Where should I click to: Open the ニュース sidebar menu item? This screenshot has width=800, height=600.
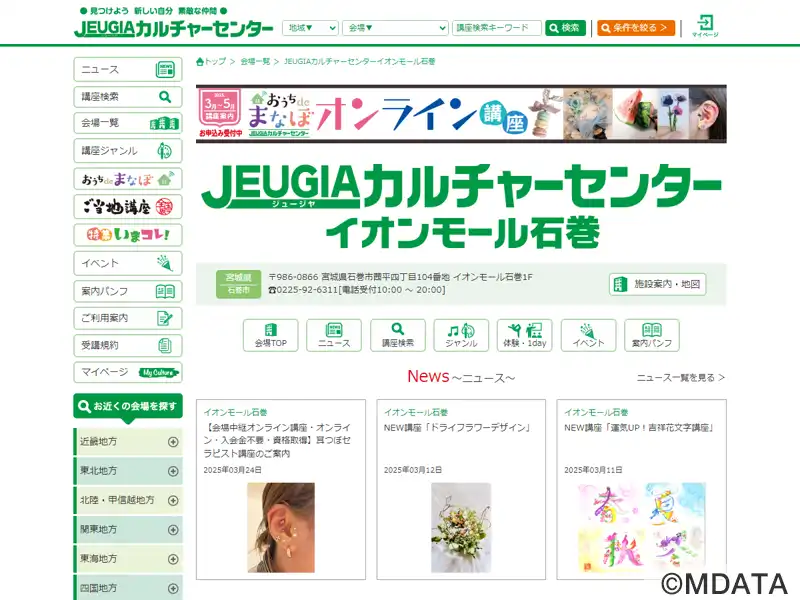(x=128, y=69)
